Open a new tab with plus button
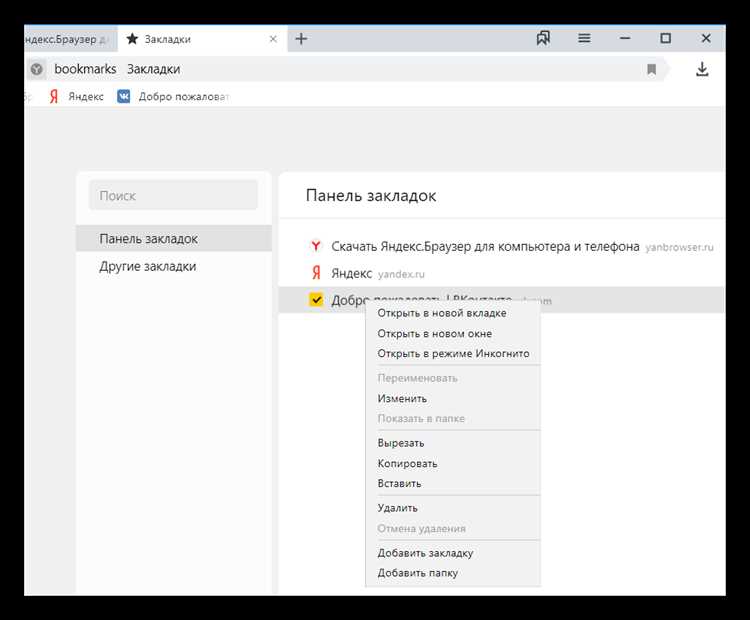The image size is (750, 620). pos(301,39)
